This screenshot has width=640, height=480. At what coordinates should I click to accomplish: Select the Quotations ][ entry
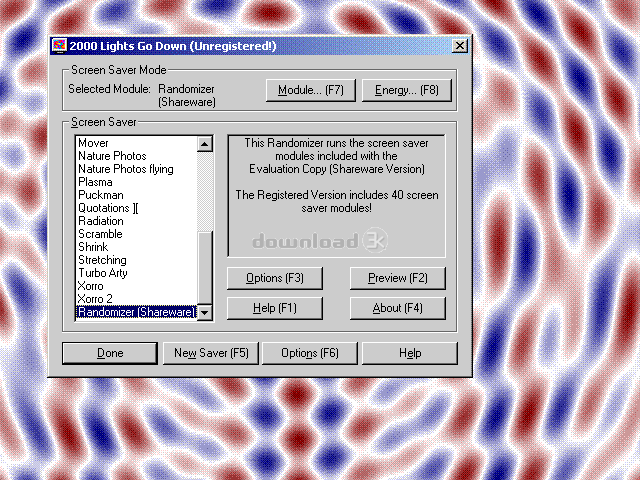(x=136, y=208)
